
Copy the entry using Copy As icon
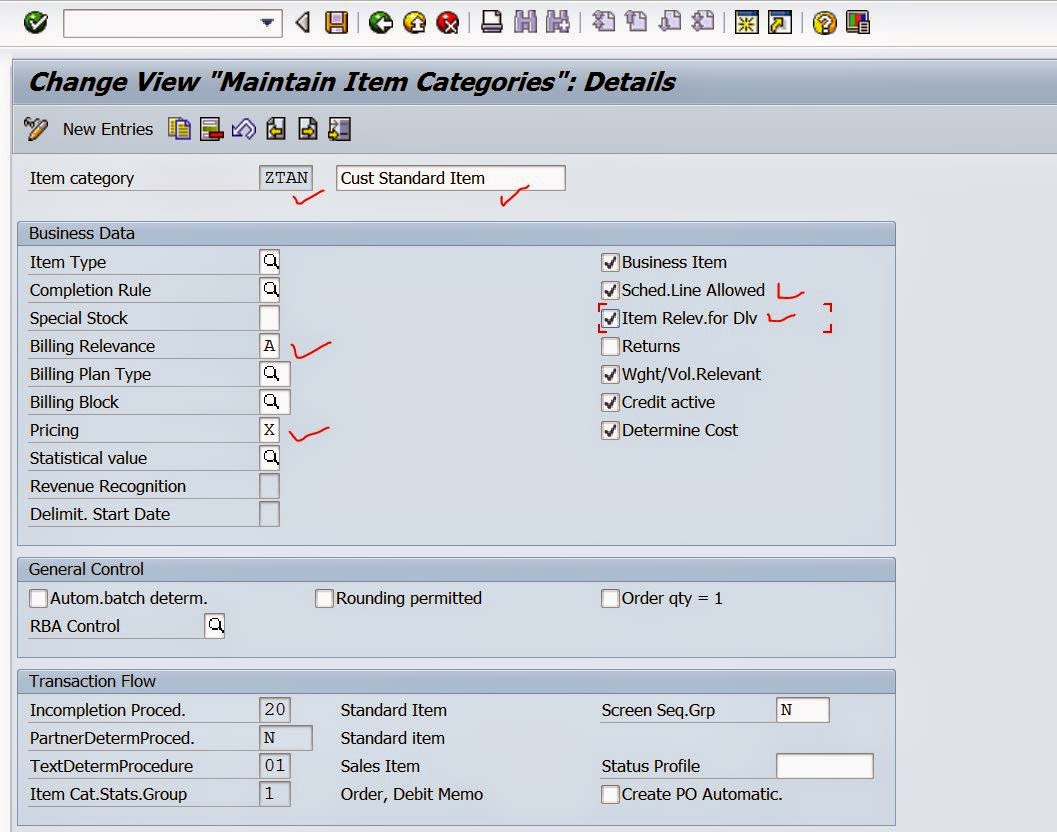pos(178,129)
